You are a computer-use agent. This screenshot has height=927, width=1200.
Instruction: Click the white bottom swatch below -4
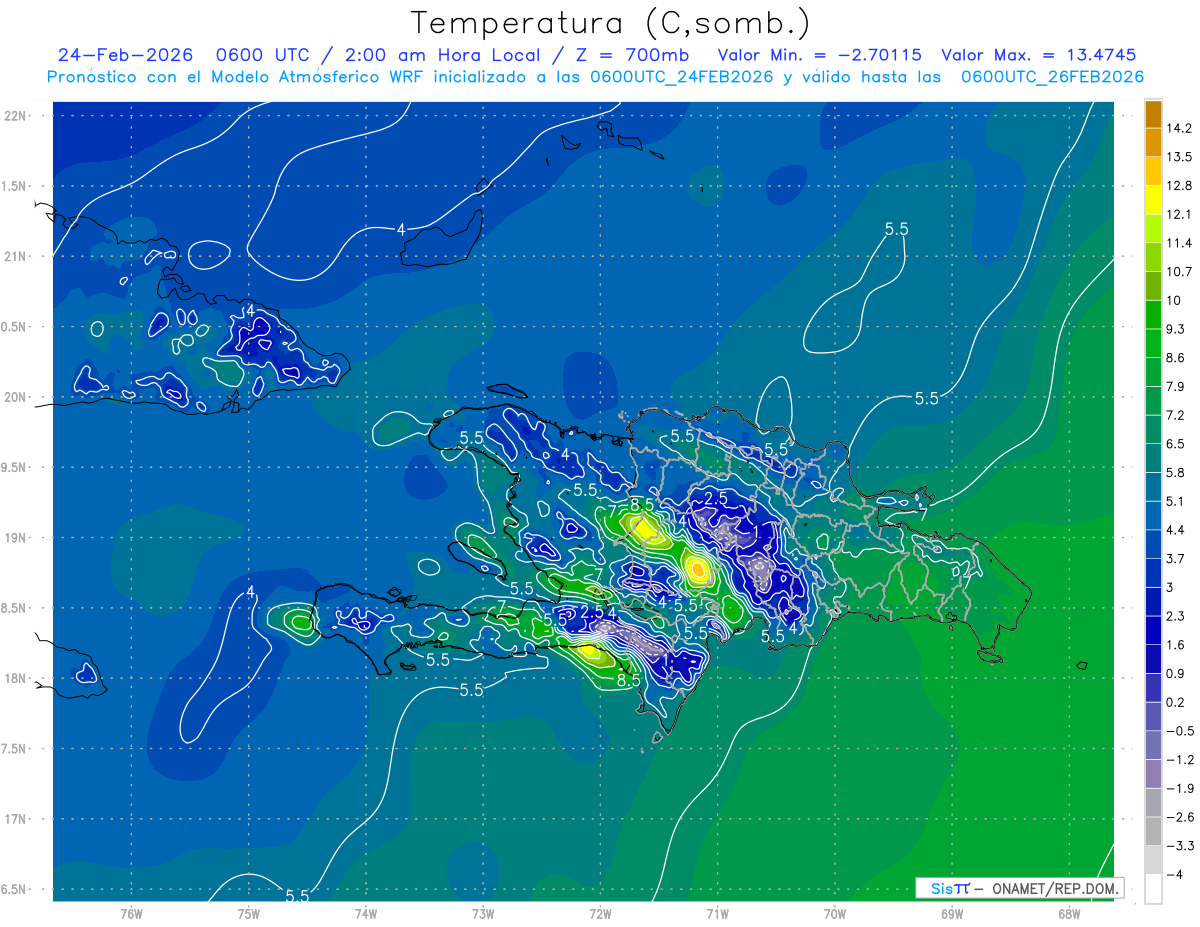(x=1153, y=888)
